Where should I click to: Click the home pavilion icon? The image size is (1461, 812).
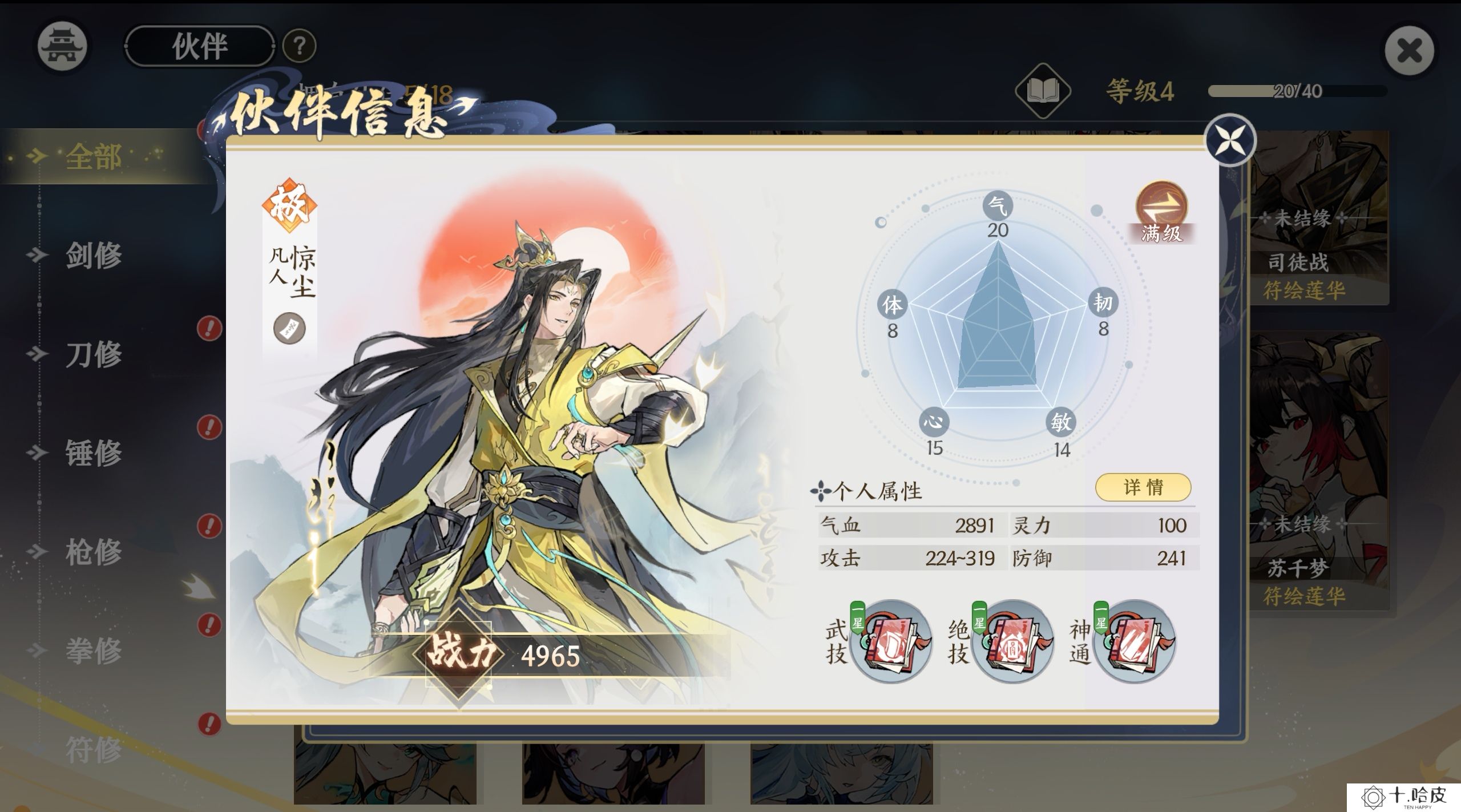click(62, 47)
